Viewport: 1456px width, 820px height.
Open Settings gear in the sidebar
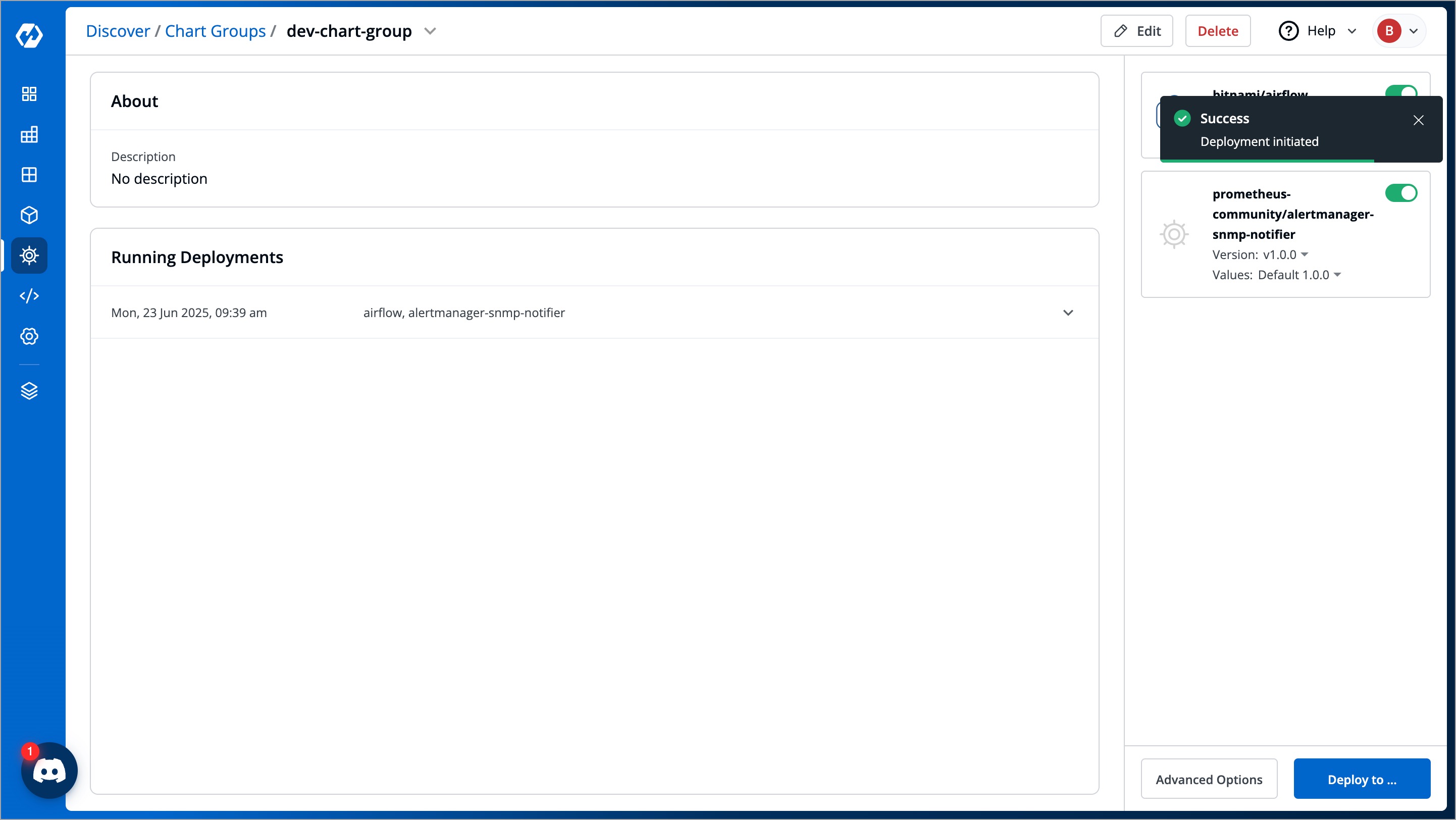click(29, 336)
